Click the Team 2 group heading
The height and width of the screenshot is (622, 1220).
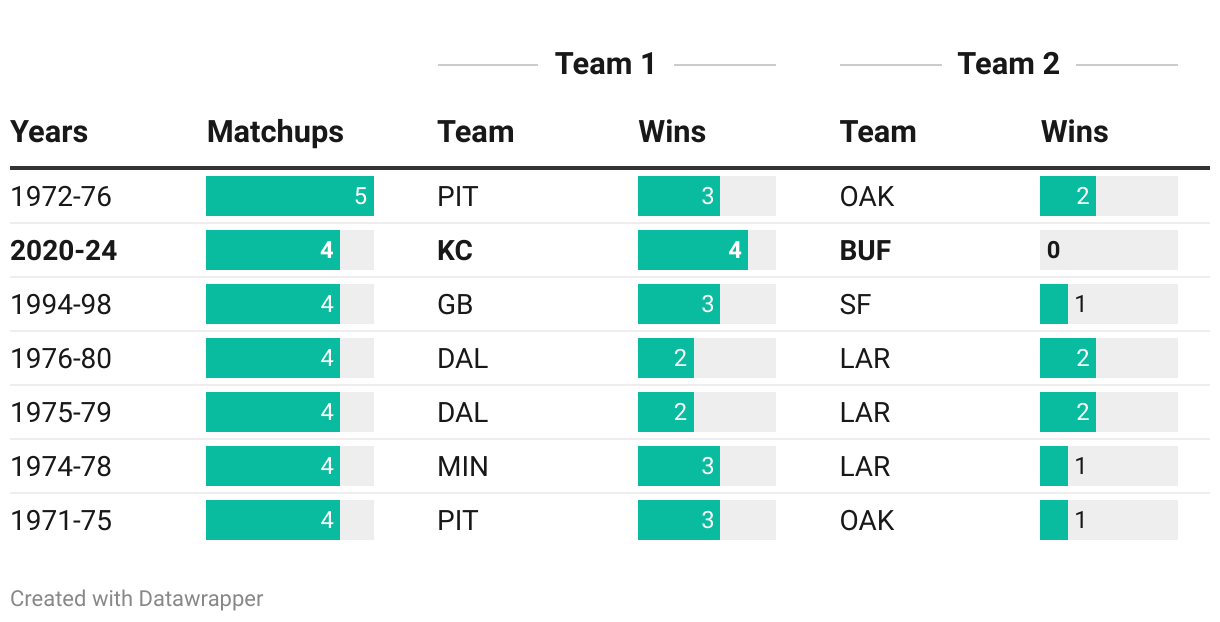pyautogui.click(x=1008, y=64)
